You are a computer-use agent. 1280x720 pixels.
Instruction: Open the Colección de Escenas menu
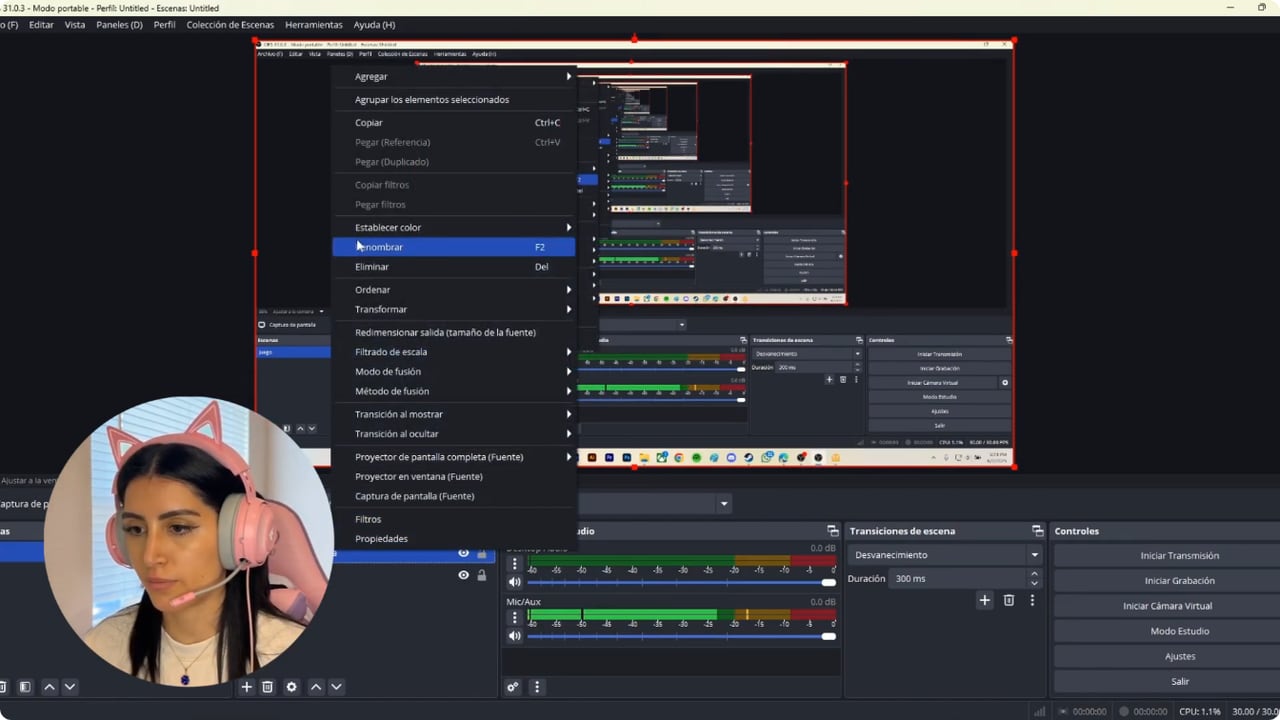pos(230,25)
